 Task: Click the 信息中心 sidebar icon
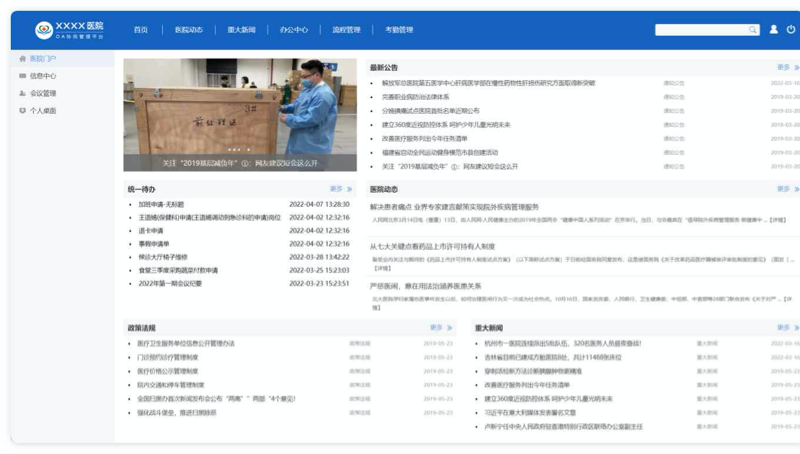[23, 76]
